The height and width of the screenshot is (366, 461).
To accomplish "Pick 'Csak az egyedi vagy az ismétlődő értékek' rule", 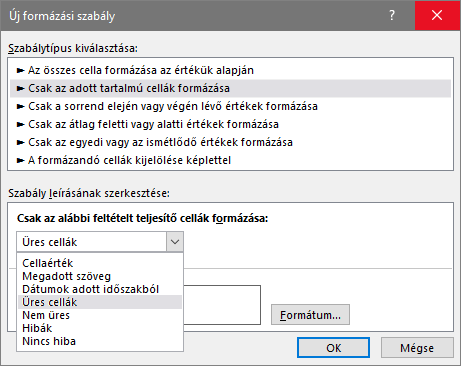I will (230, 142).
